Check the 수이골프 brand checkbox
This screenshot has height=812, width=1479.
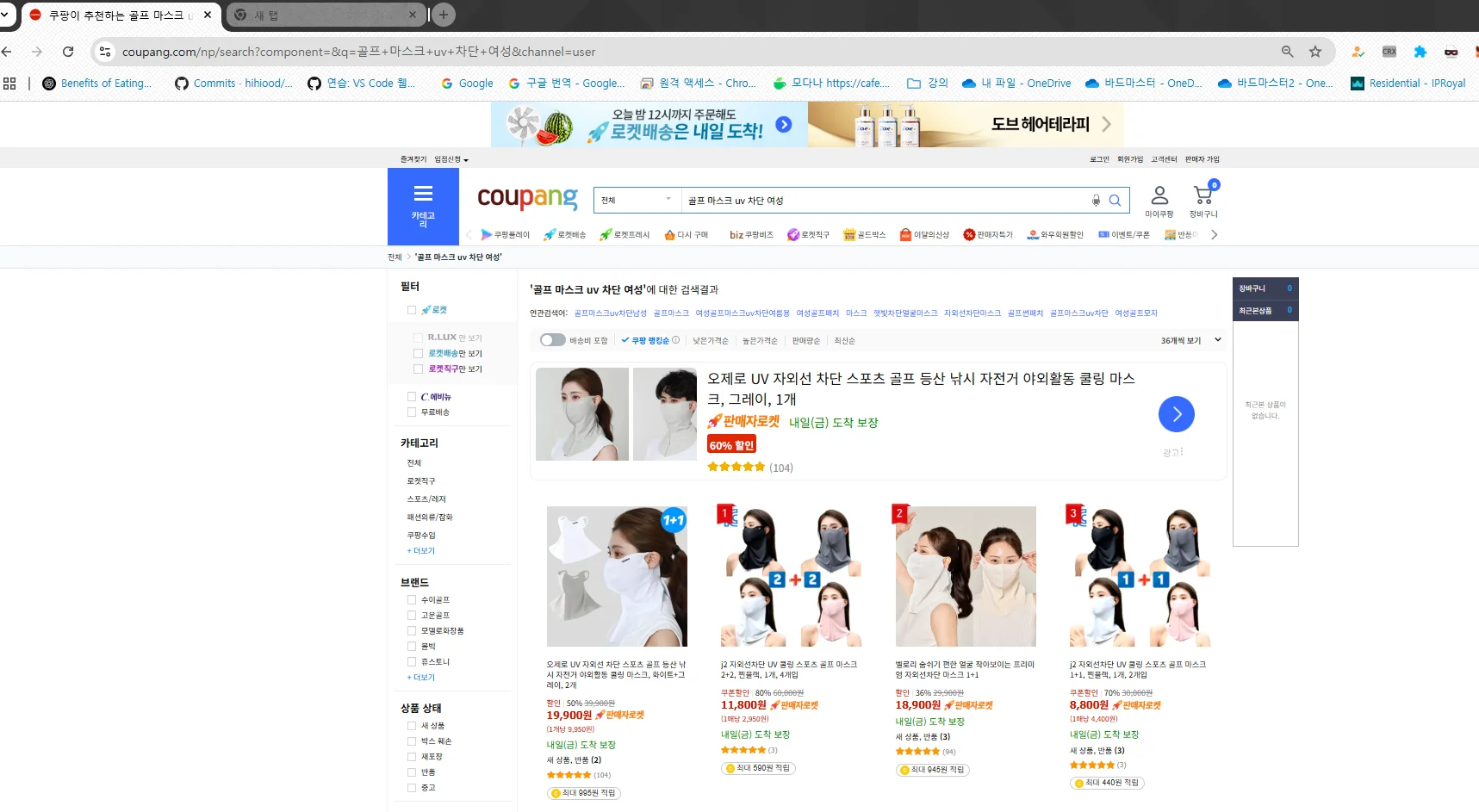(412, 600)
